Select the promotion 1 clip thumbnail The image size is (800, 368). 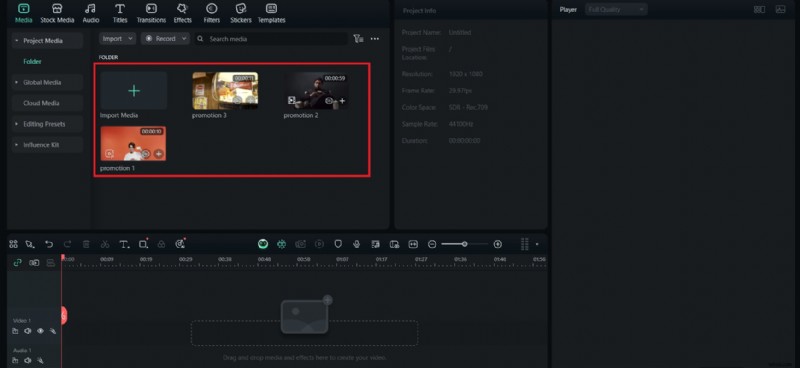click(133, 143)
